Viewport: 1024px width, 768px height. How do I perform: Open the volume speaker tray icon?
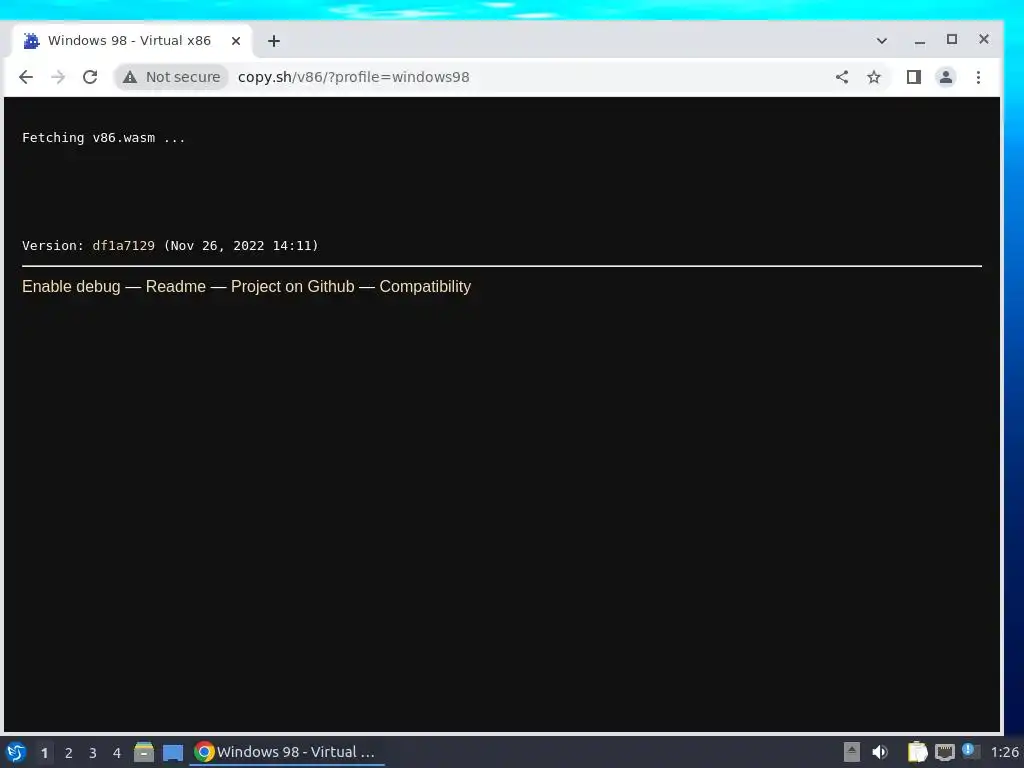click(880, 752)
